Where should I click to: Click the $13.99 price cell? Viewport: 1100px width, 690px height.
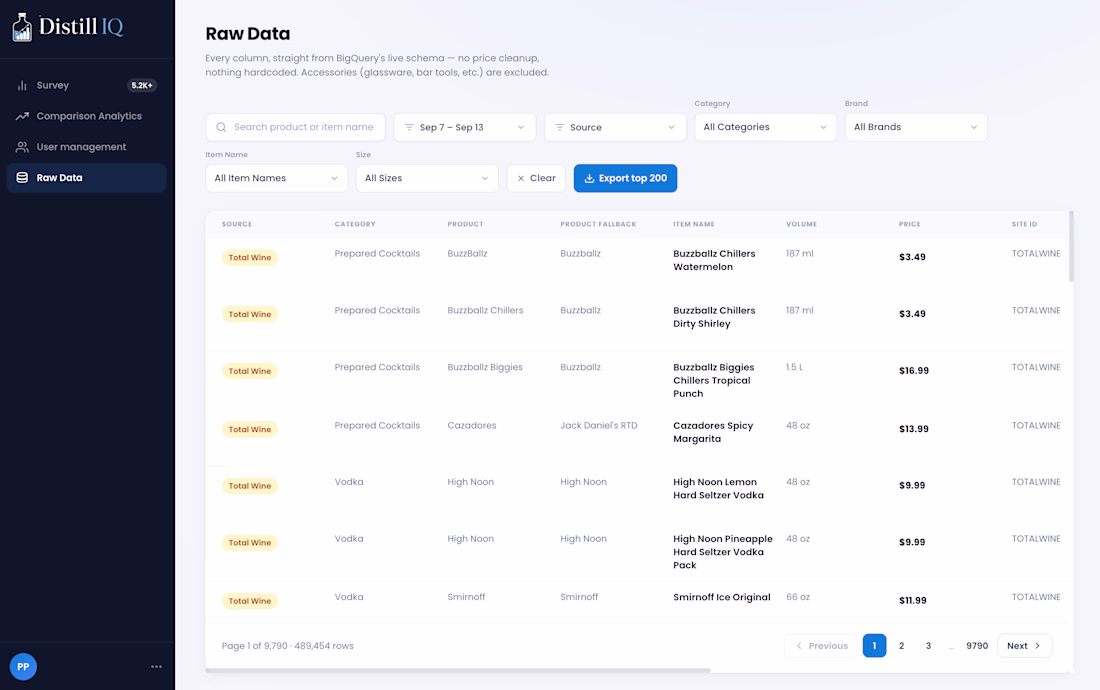click(x=913, y=429)
